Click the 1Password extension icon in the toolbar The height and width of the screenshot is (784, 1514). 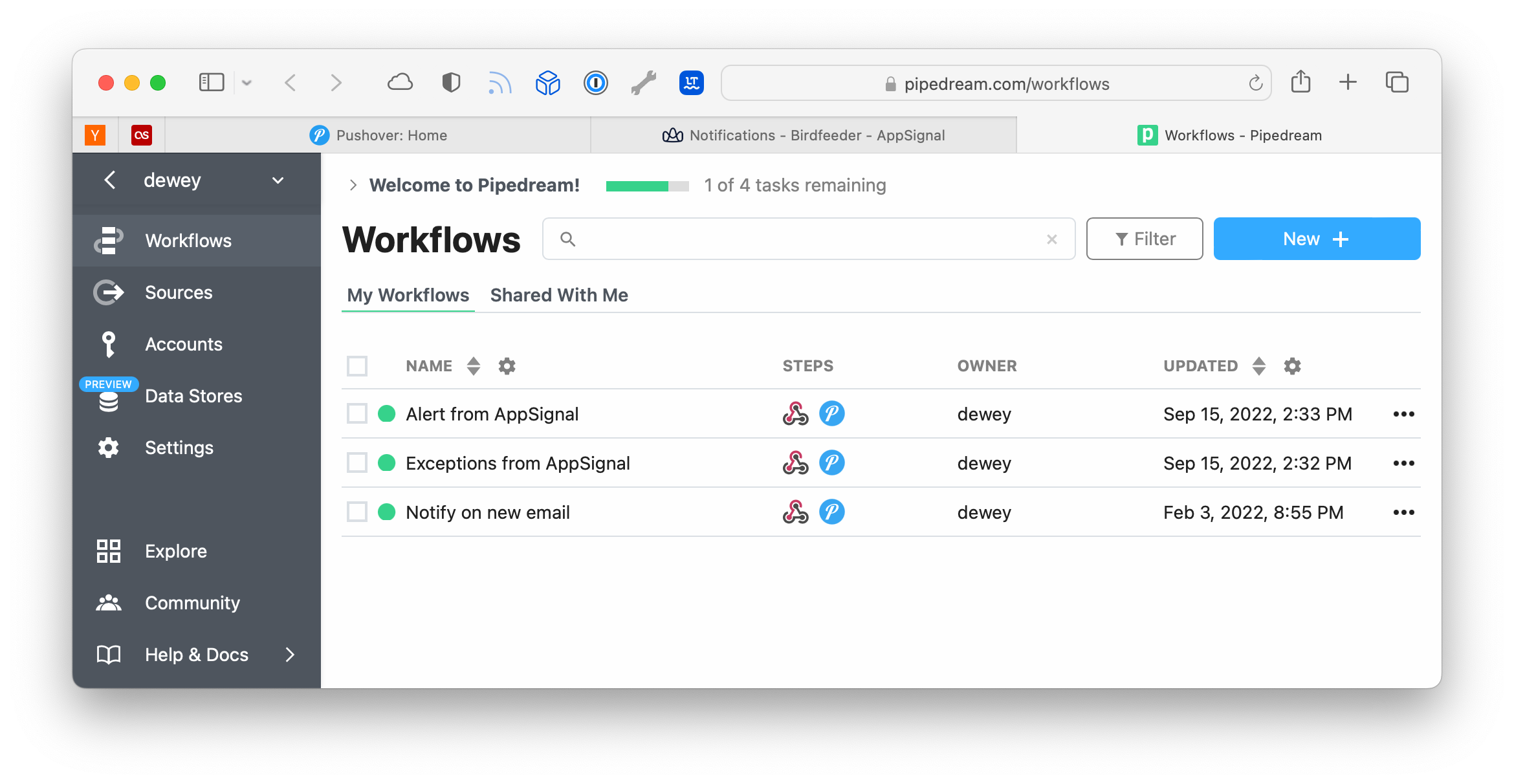click(x=595, y=83)
